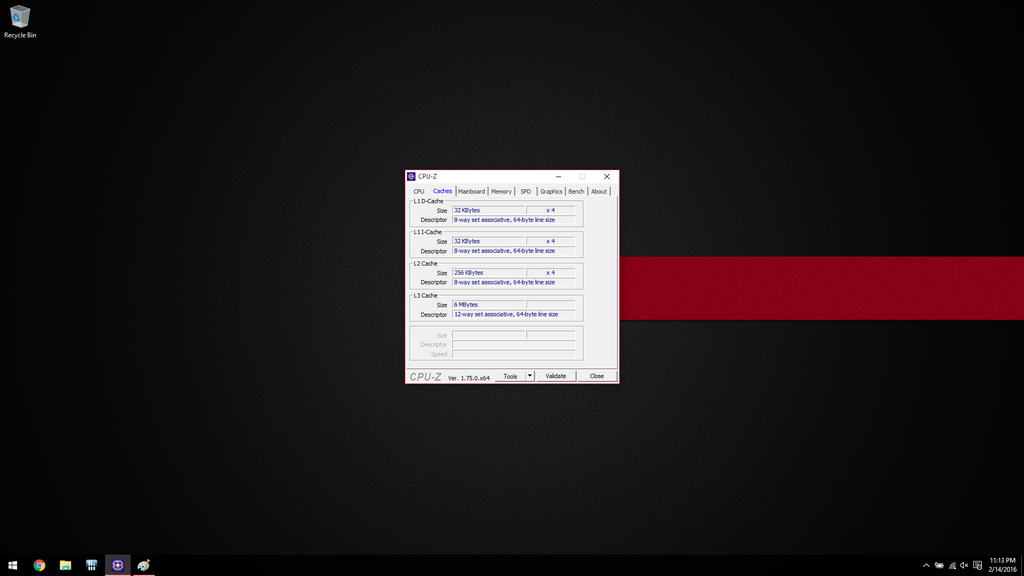
Task: Click the Tools button
Action: click(511, 376)
